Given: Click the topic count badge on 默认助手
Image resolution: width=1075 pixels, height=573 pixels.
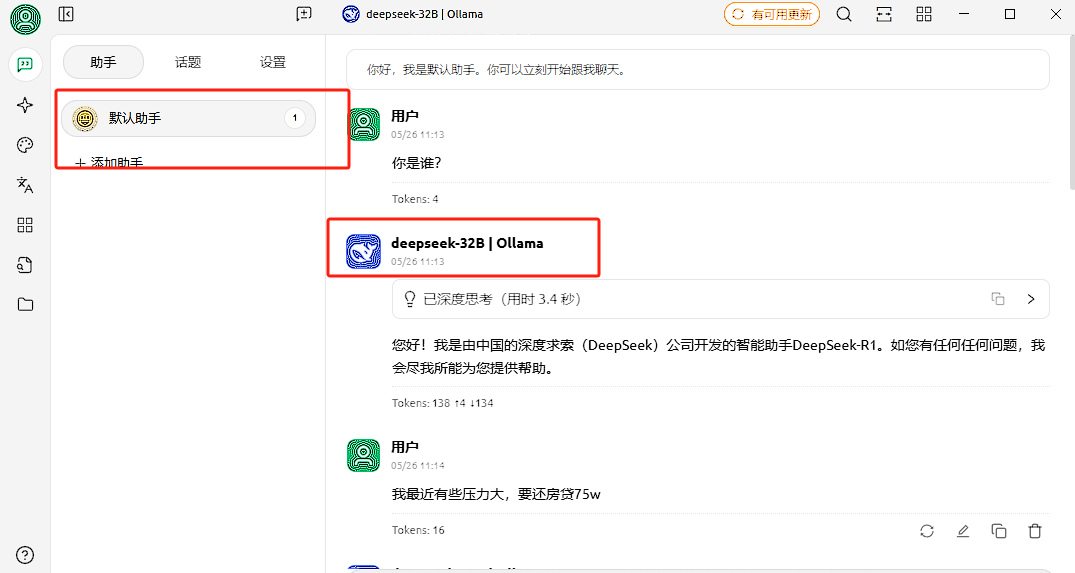Looking at the screenshot, I should 295,118.
